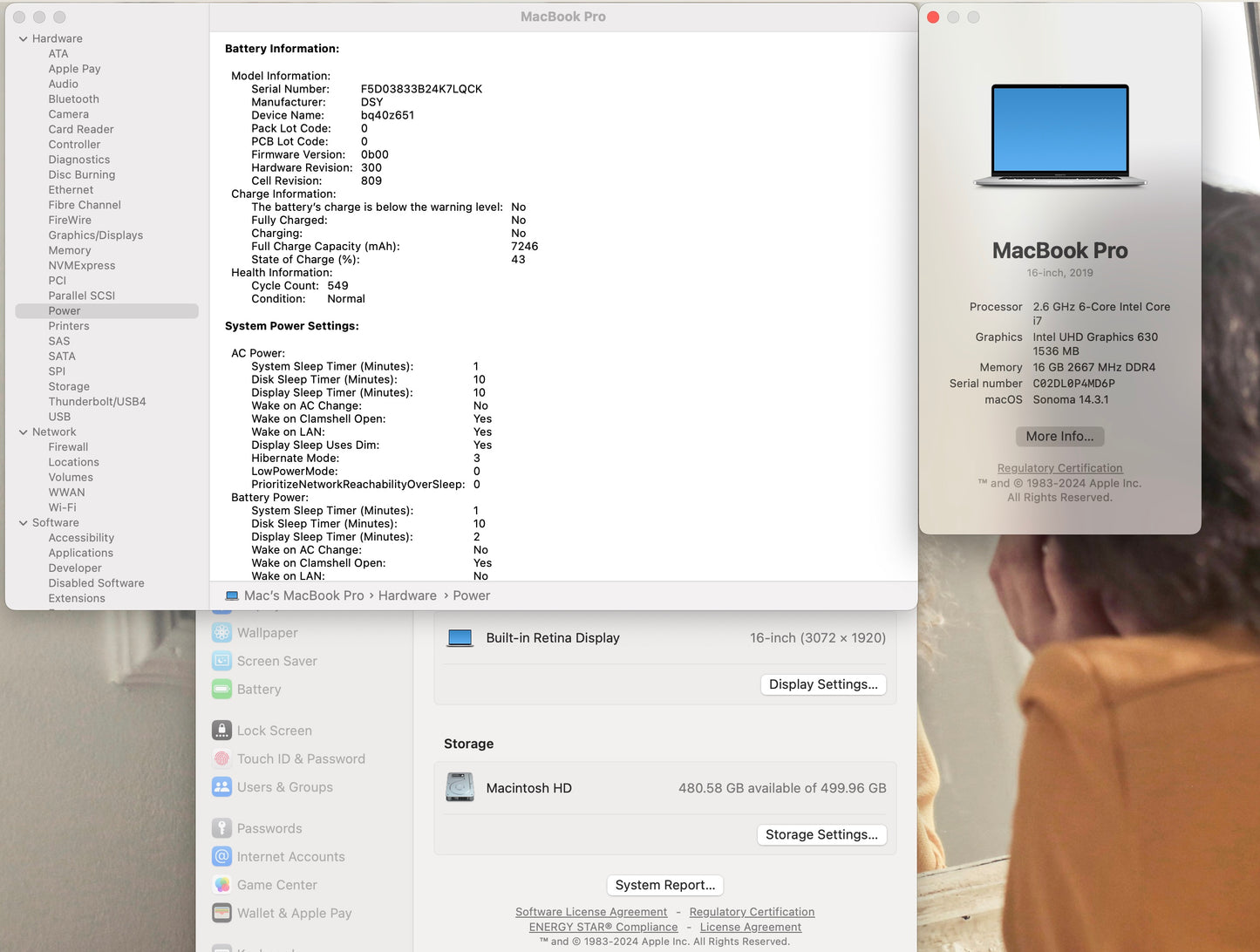1260x952 pixels.
Task: Select the Wallpaper settings icon
Action: [x=222, y=632]
